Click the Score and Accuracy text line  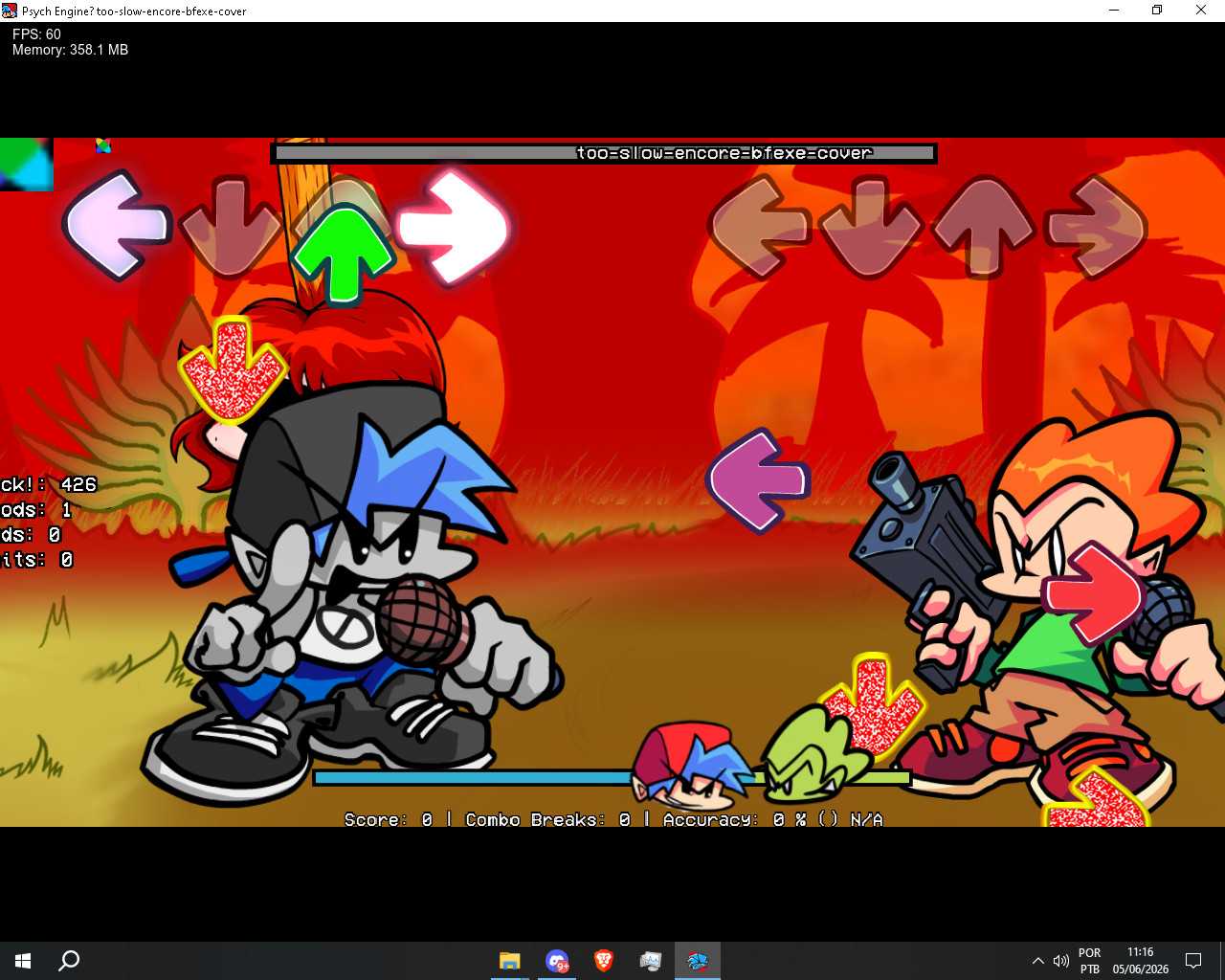(613, 819)
